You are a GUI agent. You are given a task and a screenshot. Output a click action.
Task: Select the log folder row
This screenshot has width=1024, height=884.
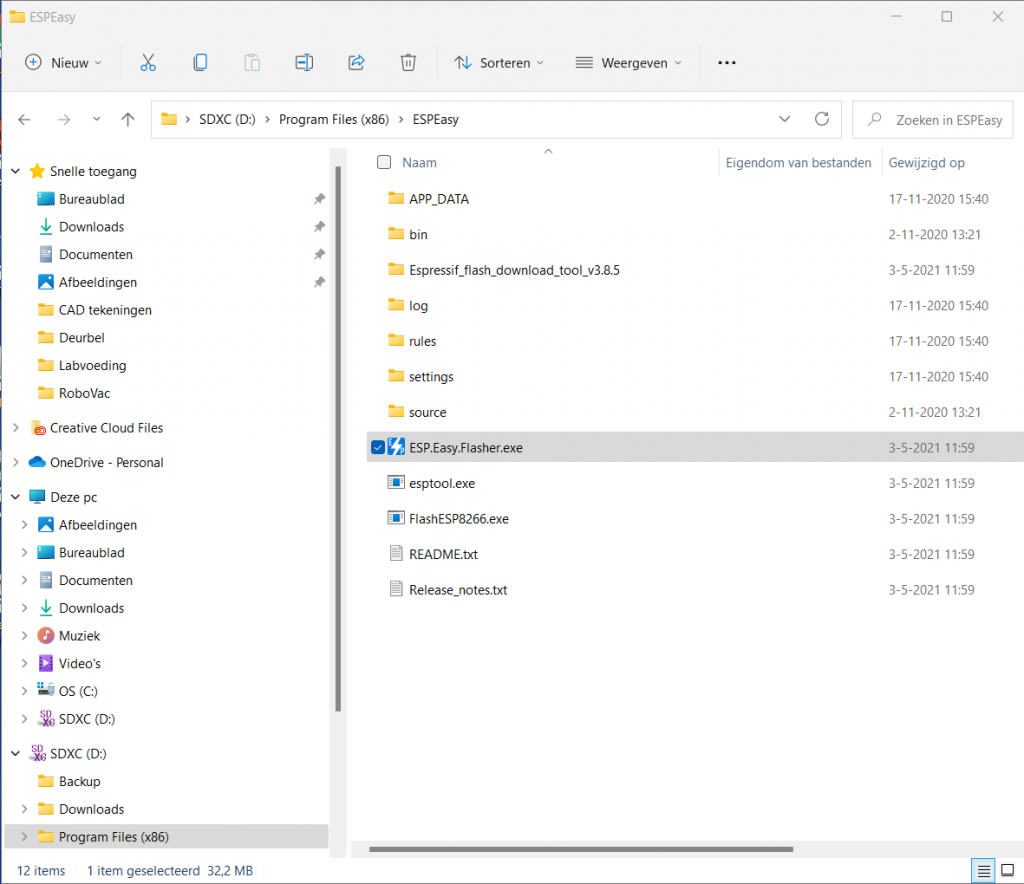[695, 305]
